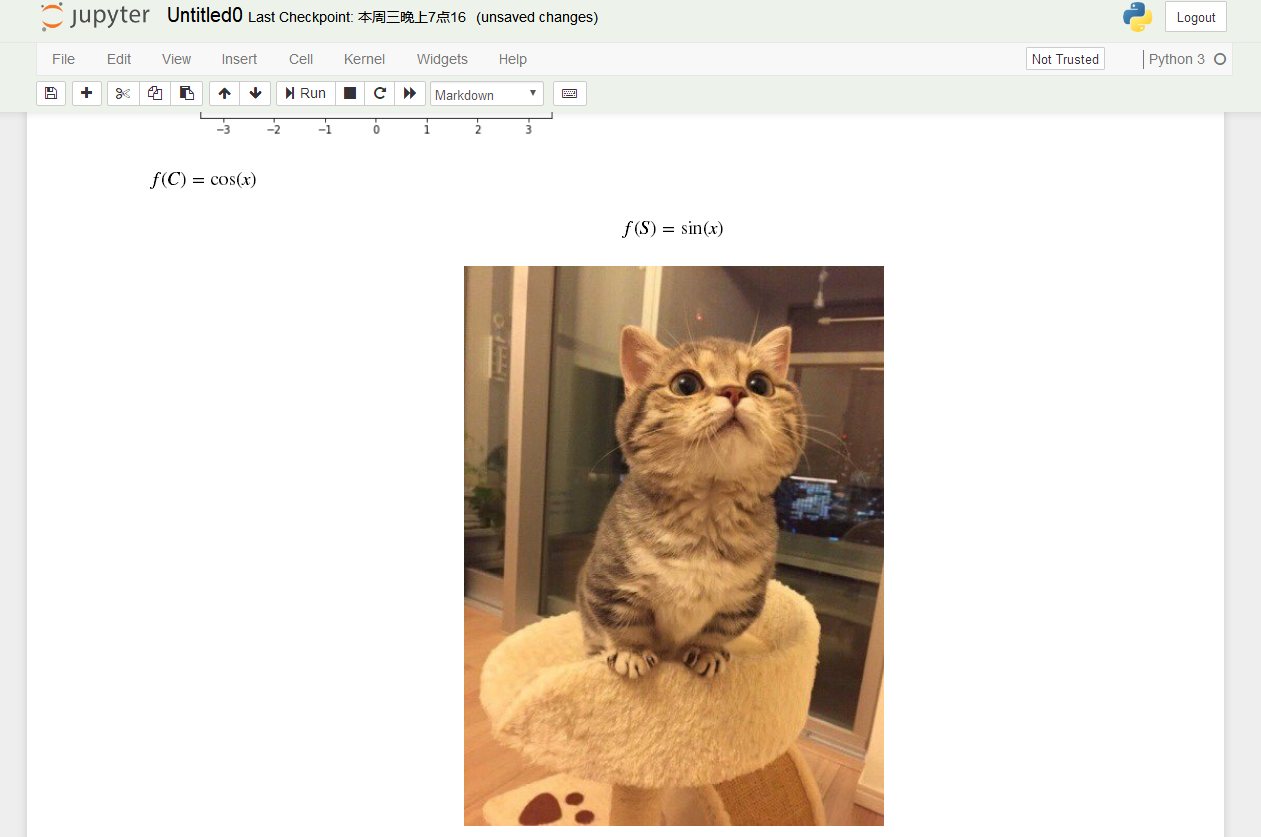1261x837 pixels.
Task: Select the f(C) = cos(x) formula
Action: [x=204, y=180]
